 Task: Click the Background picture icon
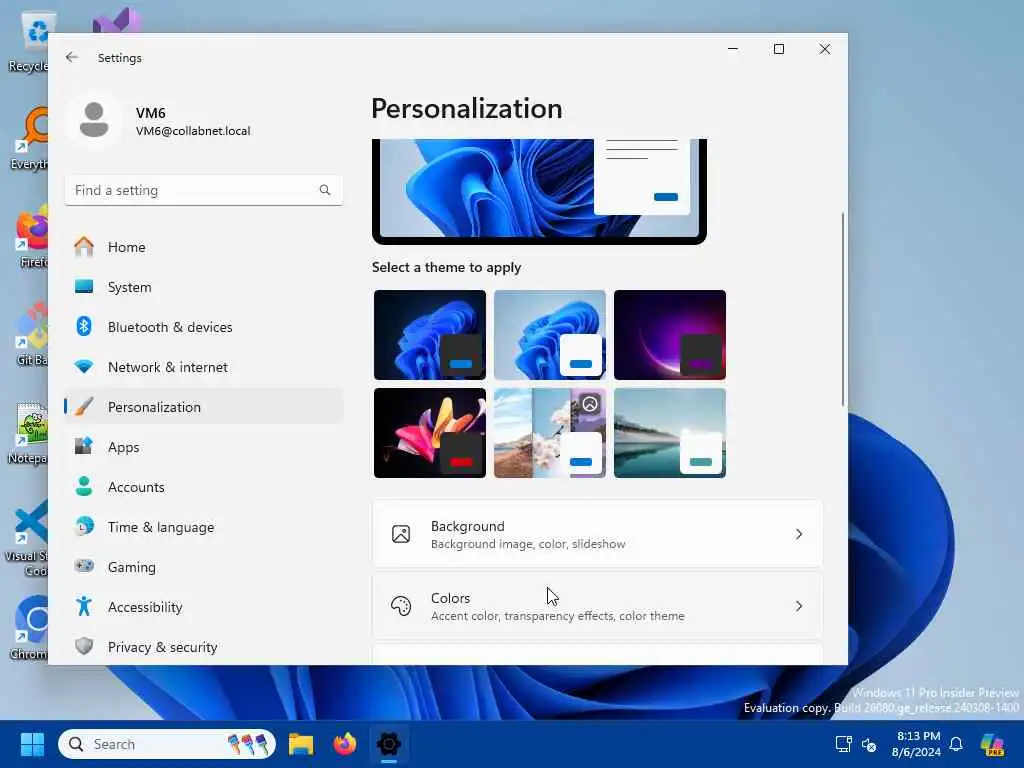click(401, 534)
